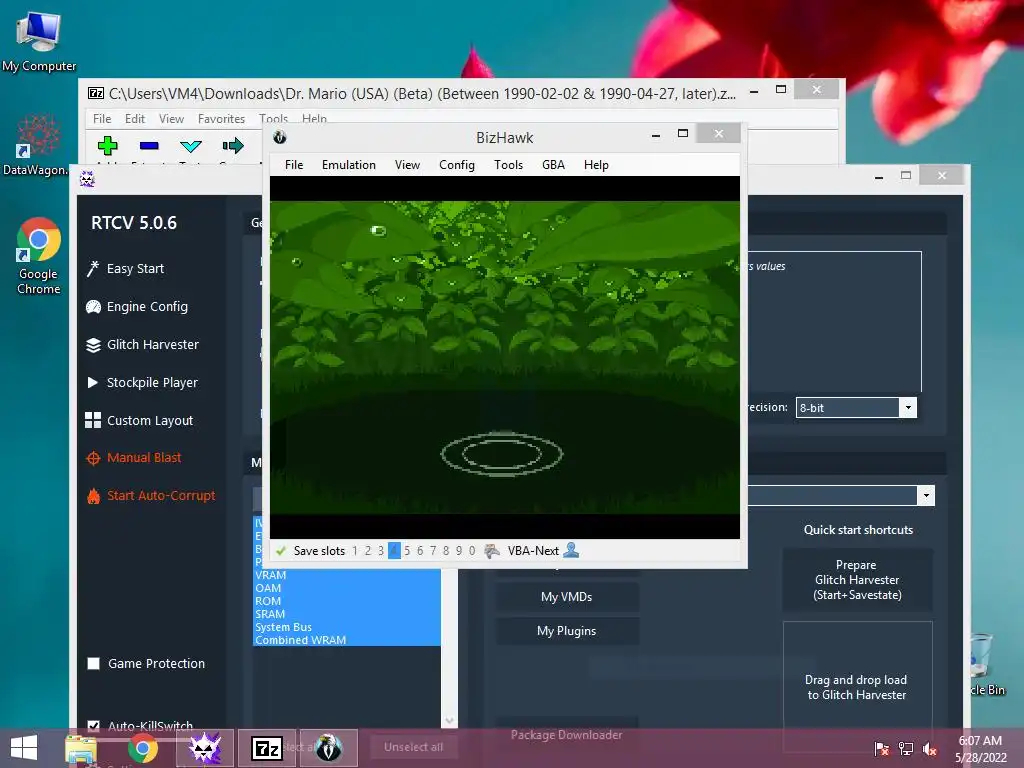Select SRAM in memory domains list

point(347,614)
